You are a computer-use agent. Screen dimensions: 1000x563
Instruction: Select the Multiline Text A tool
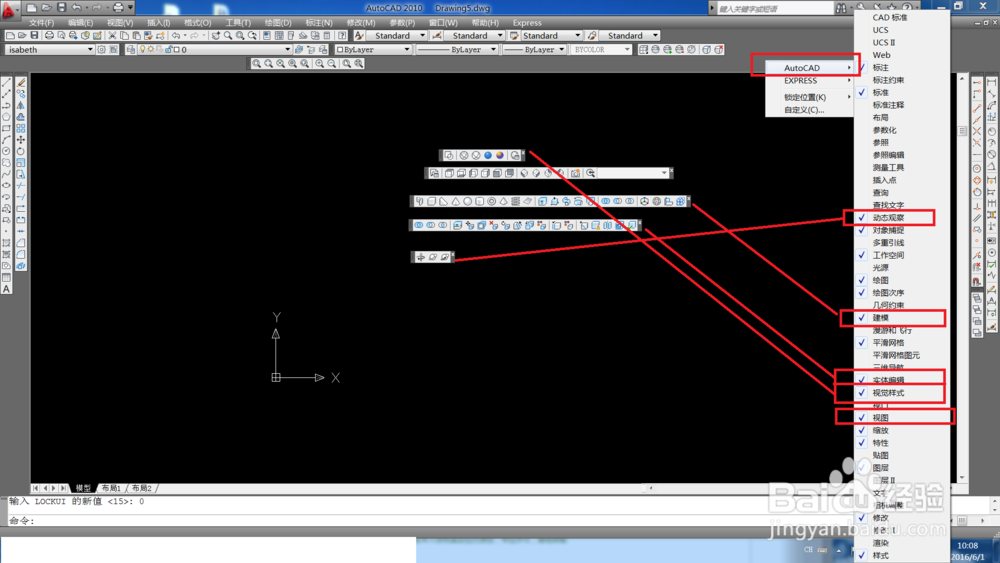6,289
